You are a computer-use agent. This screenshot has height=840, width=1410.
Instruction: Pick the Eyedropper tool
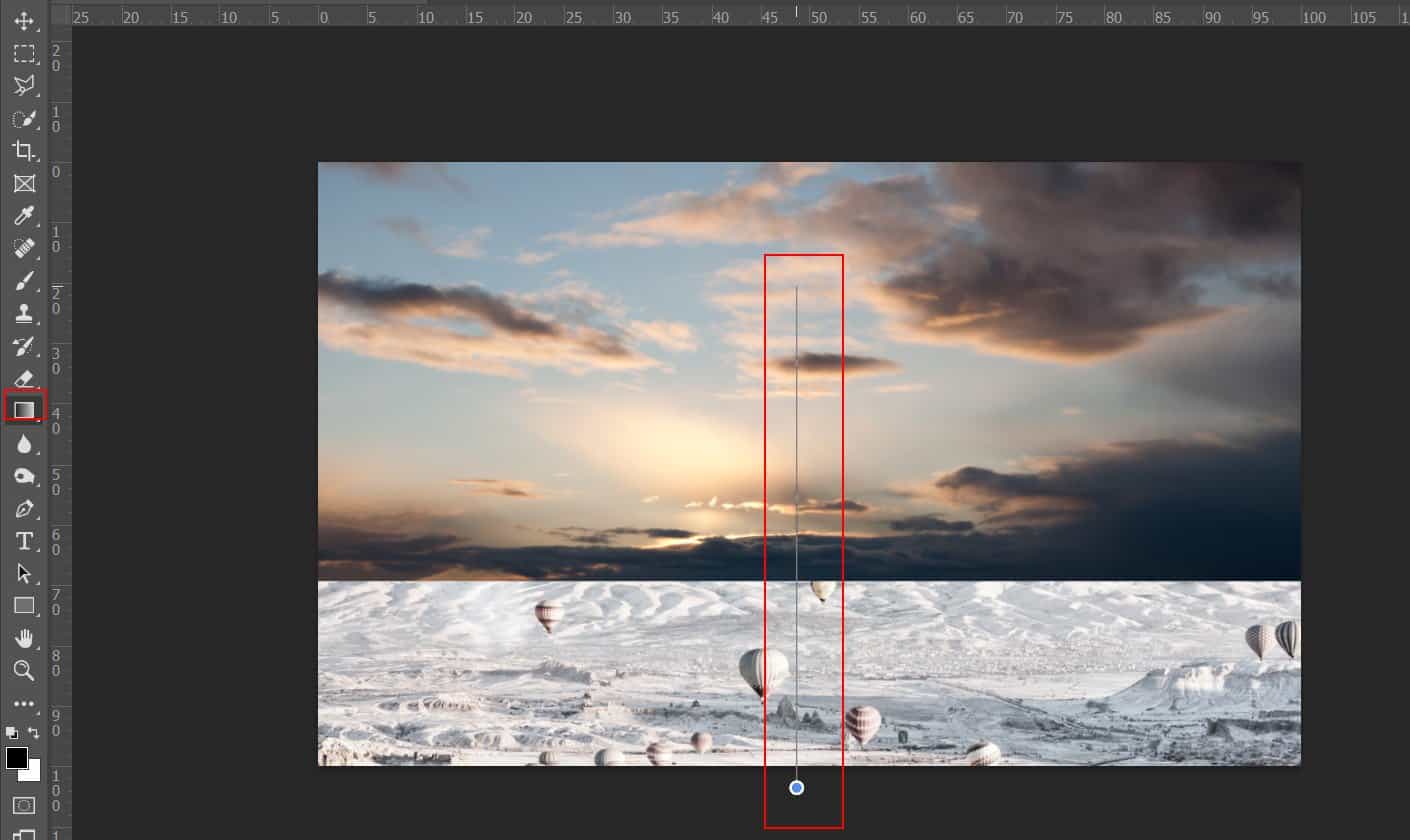pyautogui.click(x=24, y=216)
